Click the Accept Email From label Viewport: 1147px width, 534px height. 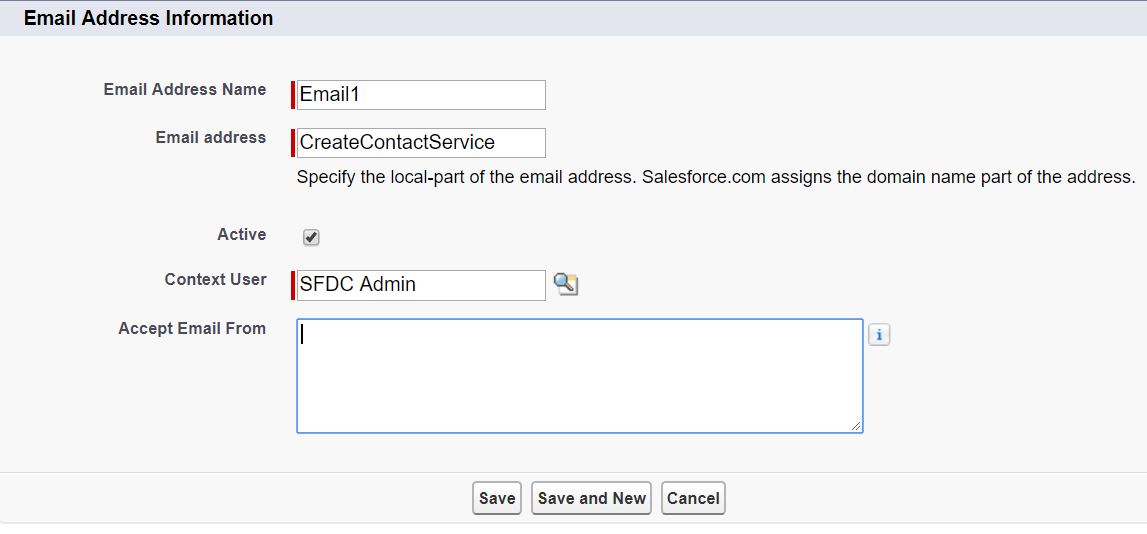click(192, 328)
